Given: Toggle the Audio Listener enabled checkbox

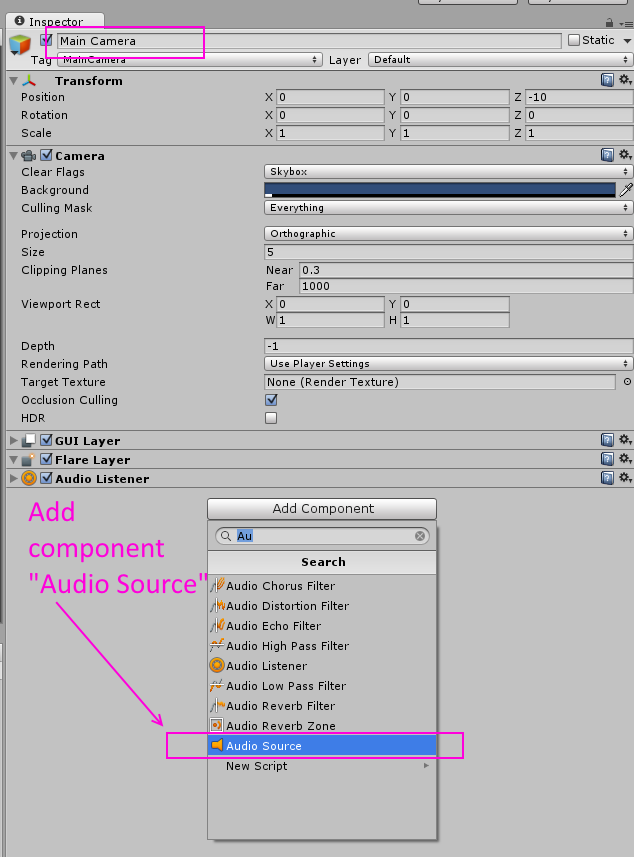Looking at the screenshot, I should click(46, 478).
